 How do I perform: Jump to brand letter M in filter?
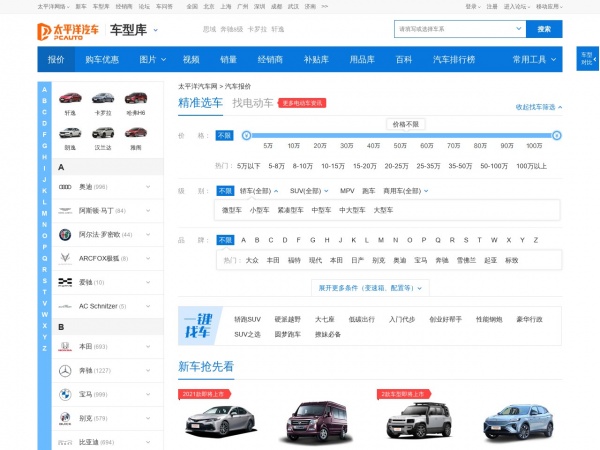(x=381, y=240)
